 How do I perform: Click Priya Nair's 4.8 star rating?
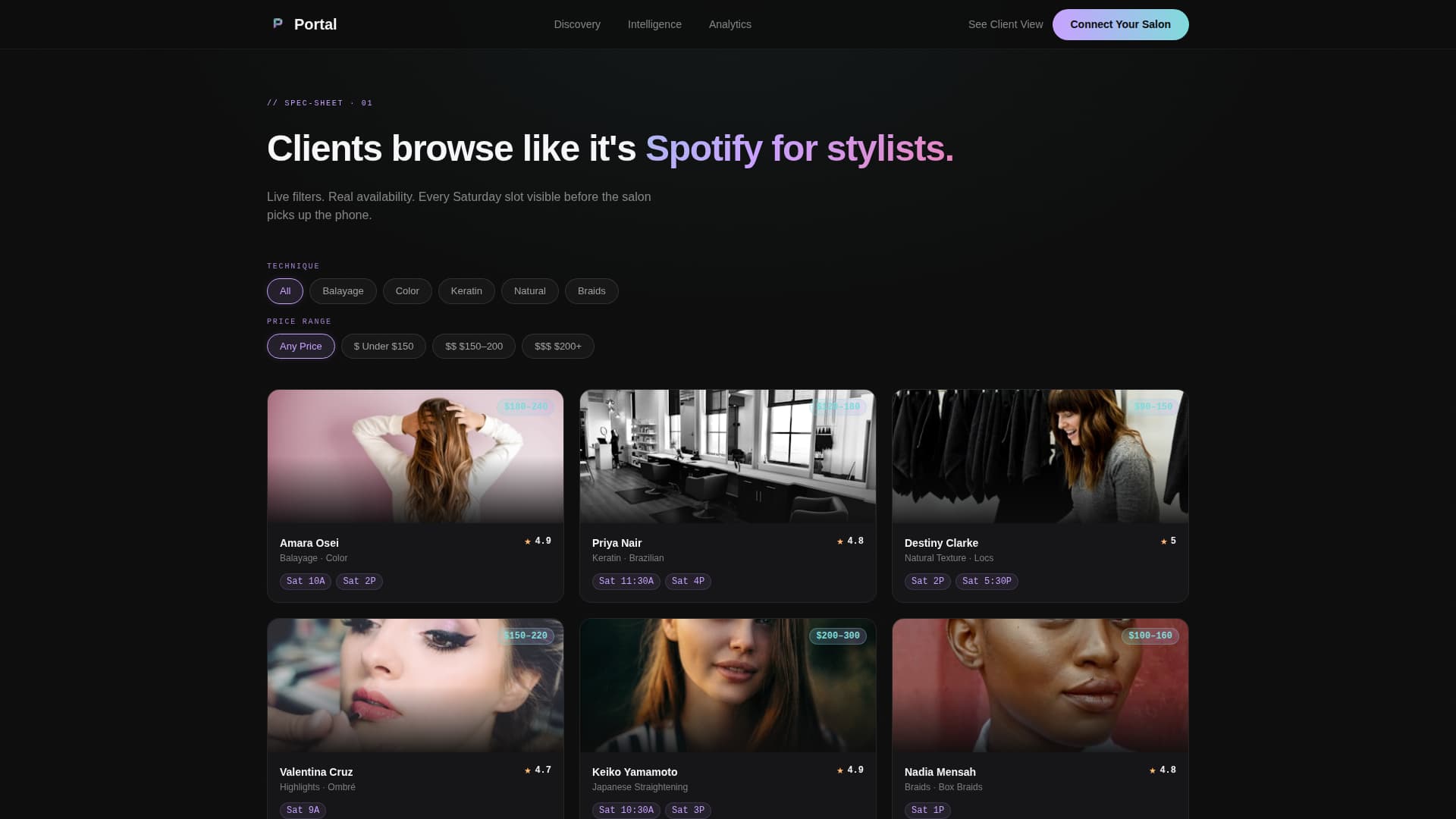850,541
